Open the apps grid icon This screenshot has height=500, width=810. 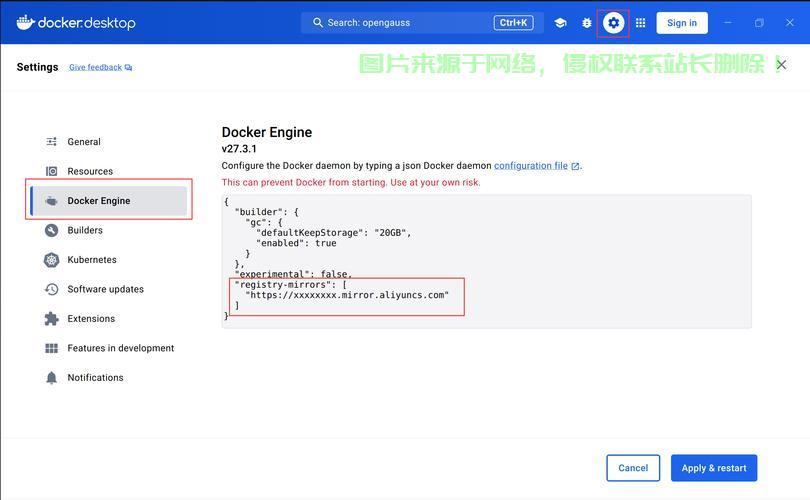[x=641, y=23]
